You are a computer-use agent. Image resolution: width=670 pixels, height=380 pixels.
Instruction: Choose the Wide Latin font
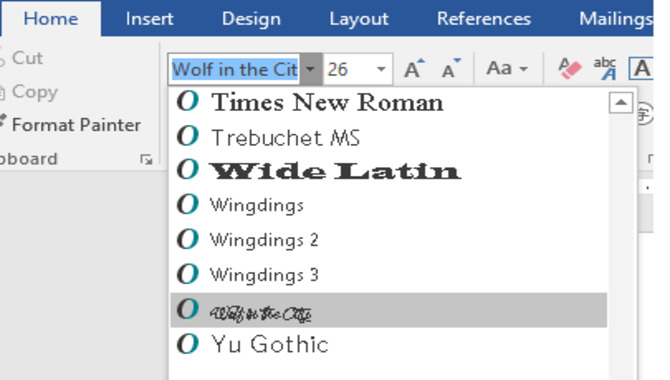pyautogui.click(x=388, y=170)
